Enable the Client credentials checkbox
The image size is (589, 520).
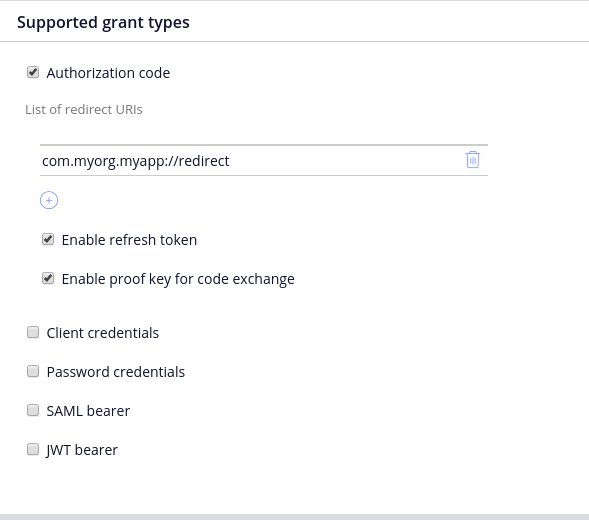tap(33, 332)
